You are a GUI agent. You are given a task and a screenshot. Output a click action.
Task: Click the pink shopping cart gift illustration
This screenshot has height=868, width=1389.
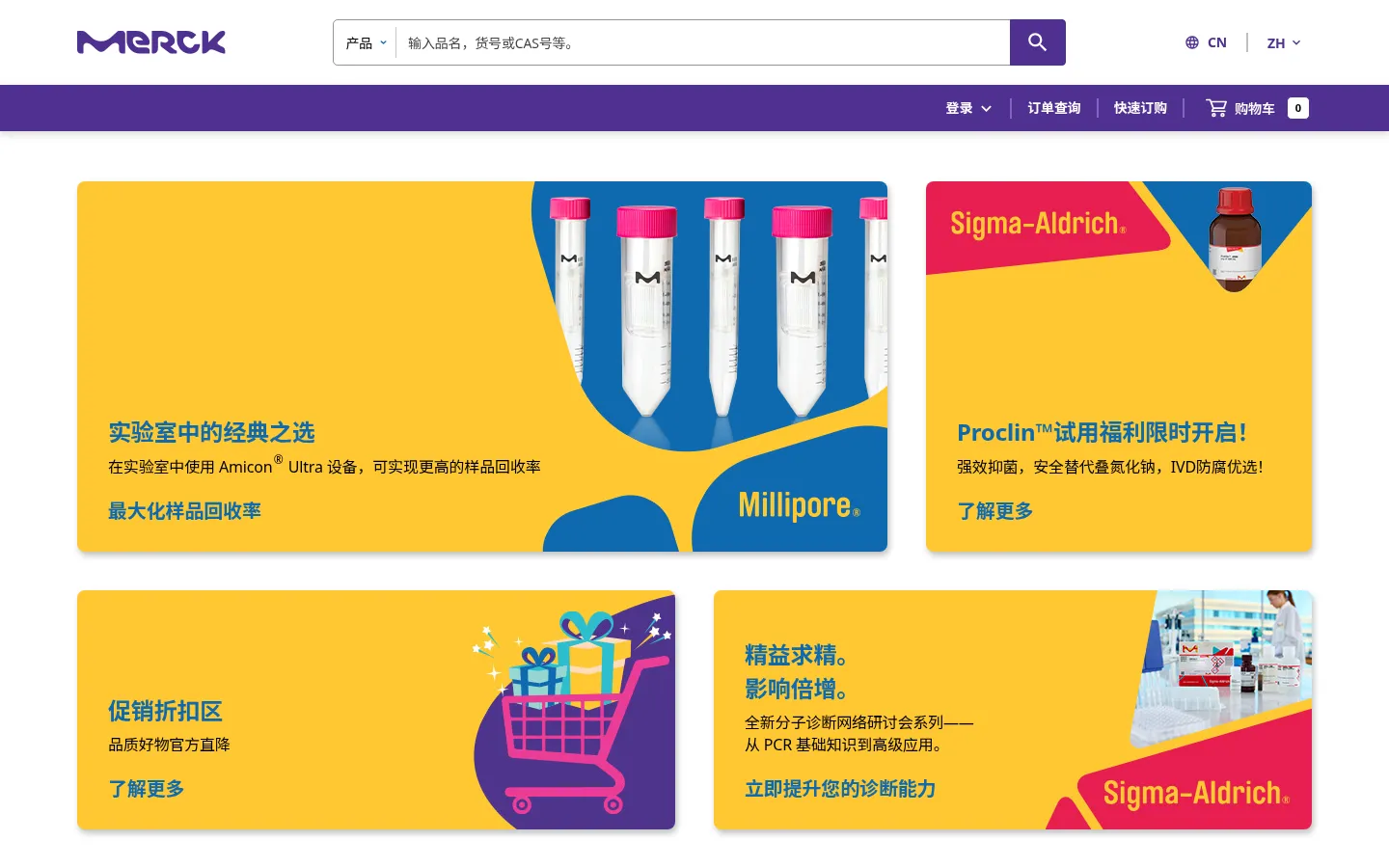(x=573, y=712)
